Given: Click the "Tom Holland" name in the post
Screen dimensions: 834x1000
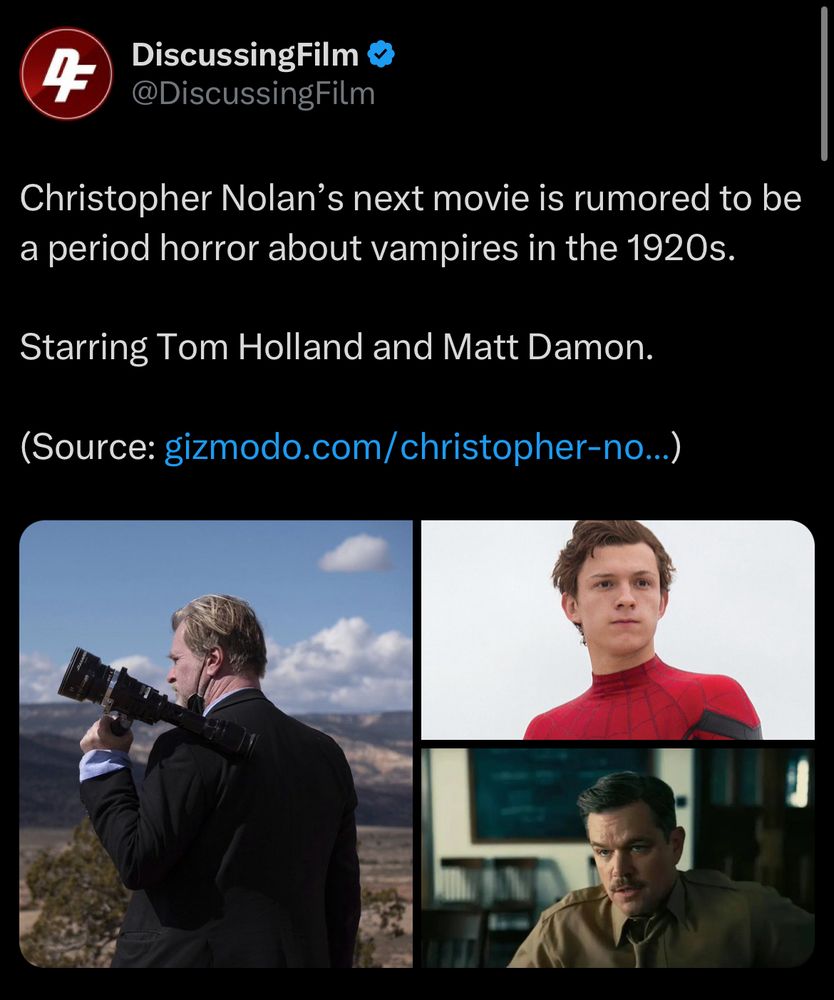Looking at the screenshot, I should tap(259, 348).
